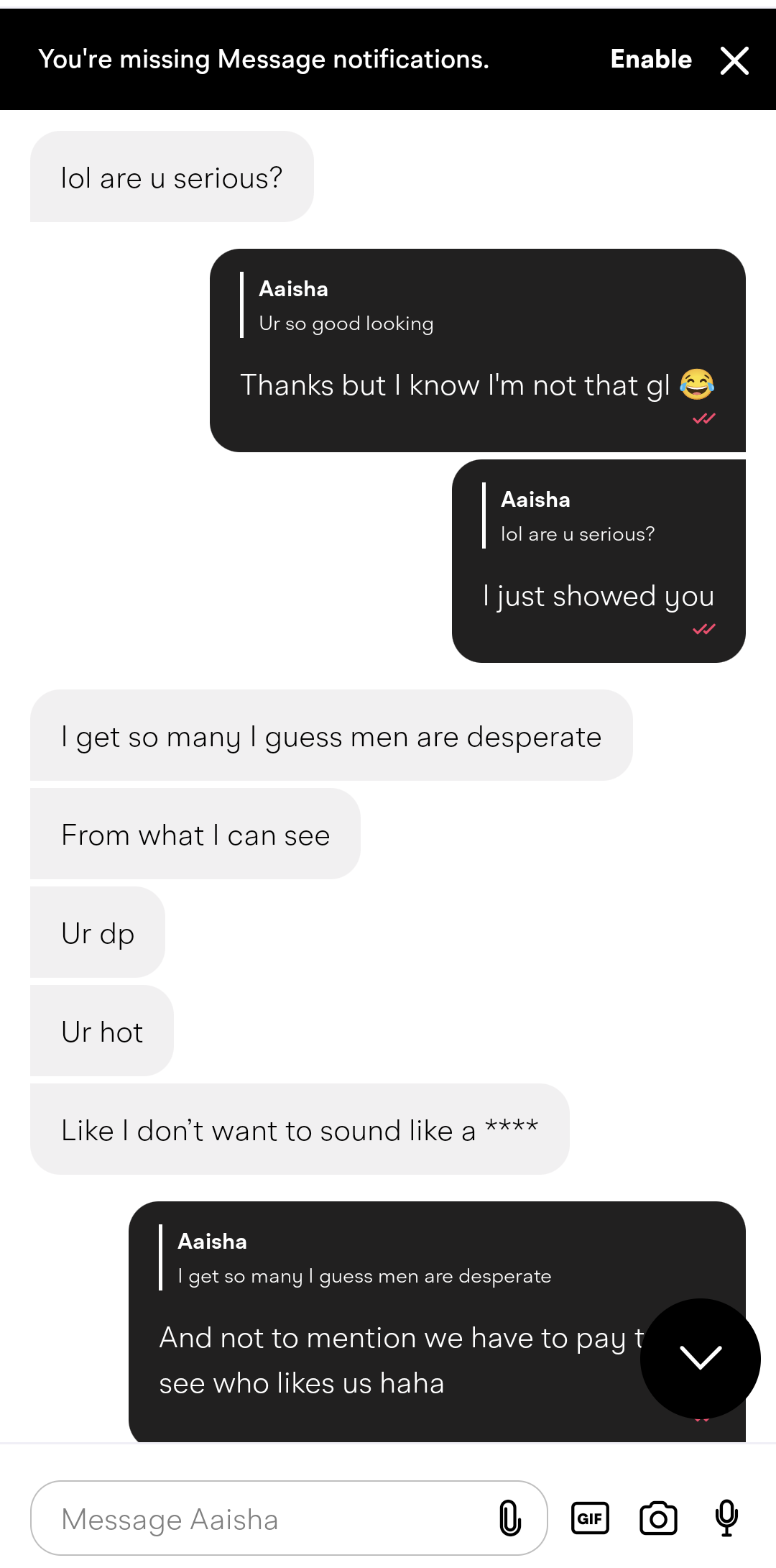Open quoted 'I get so many' reply preview
776x1568 pixels.
coord(364,1258)
